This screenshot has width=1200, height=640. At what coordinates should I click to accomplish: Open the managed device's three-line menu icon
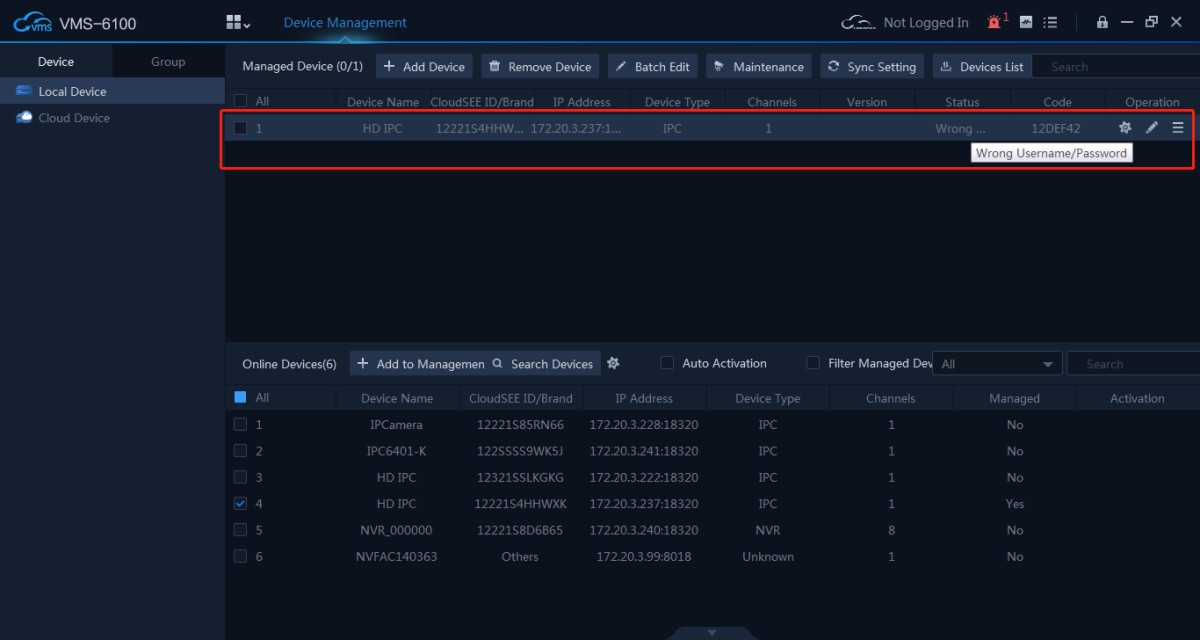click(1178, 128)
